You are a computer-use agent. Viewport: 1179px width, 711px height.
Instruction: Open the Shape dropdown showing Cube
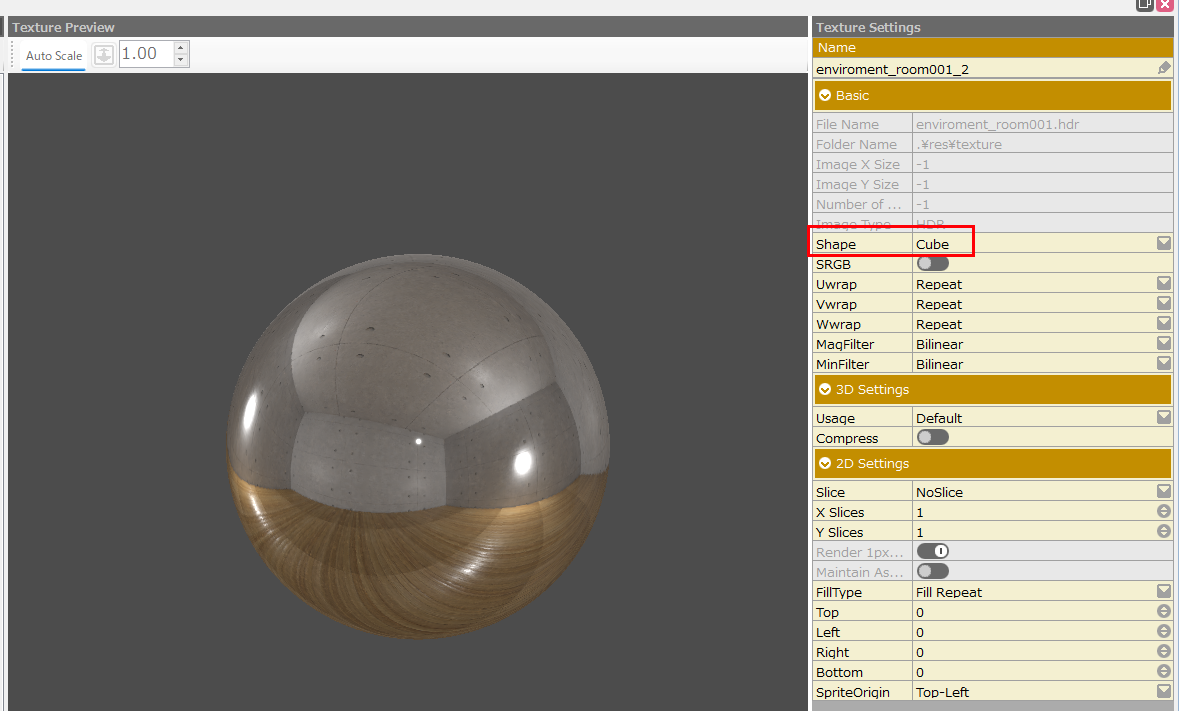point(1164,243)
